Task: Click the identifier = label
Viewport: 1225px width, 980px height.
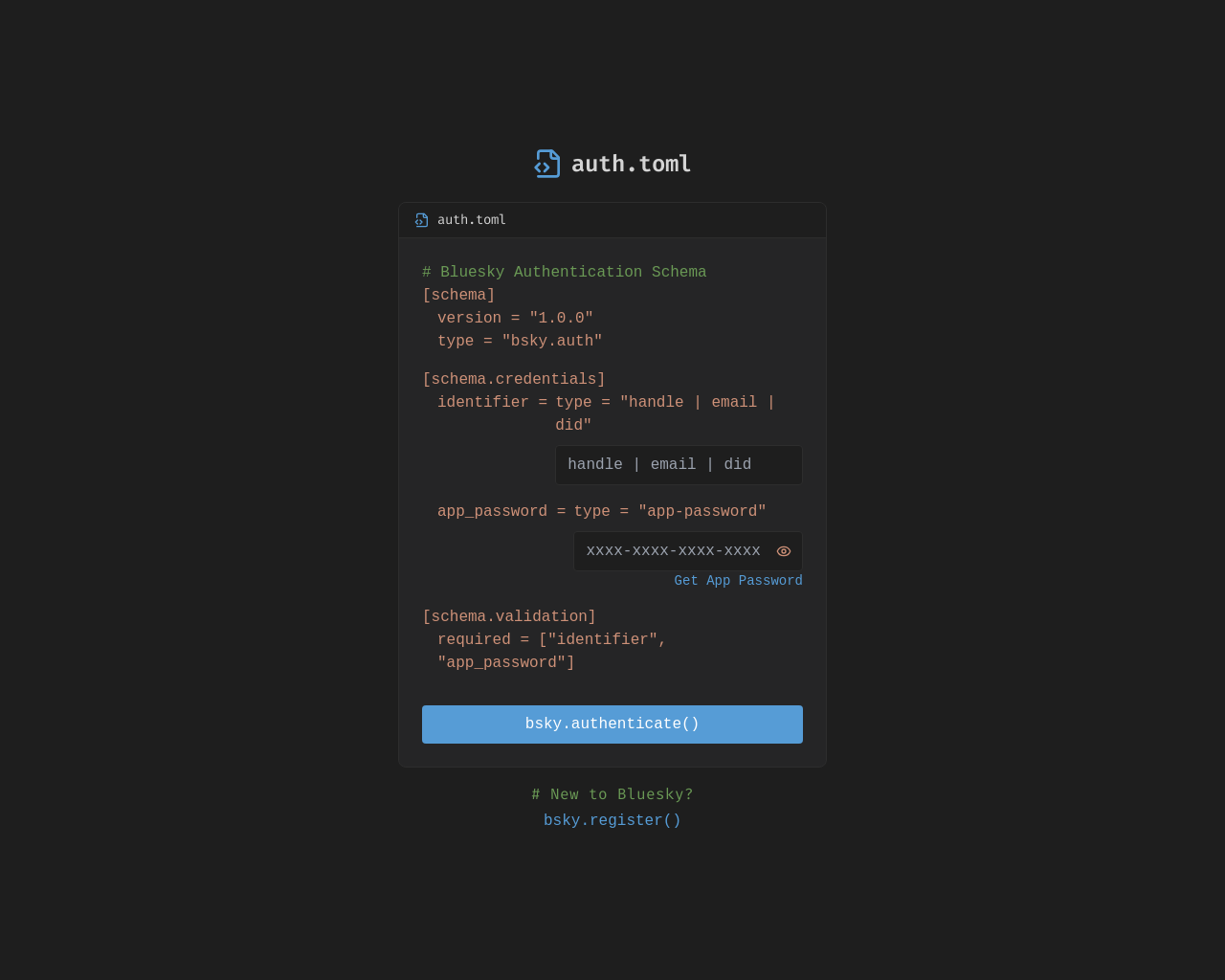Action: [x=492, y=403]
